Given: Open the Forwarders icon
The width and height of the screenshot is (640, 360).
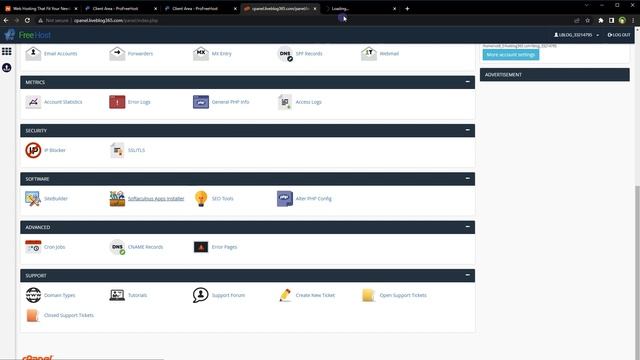Looking at the screenshot, I should tap(117, 53).
